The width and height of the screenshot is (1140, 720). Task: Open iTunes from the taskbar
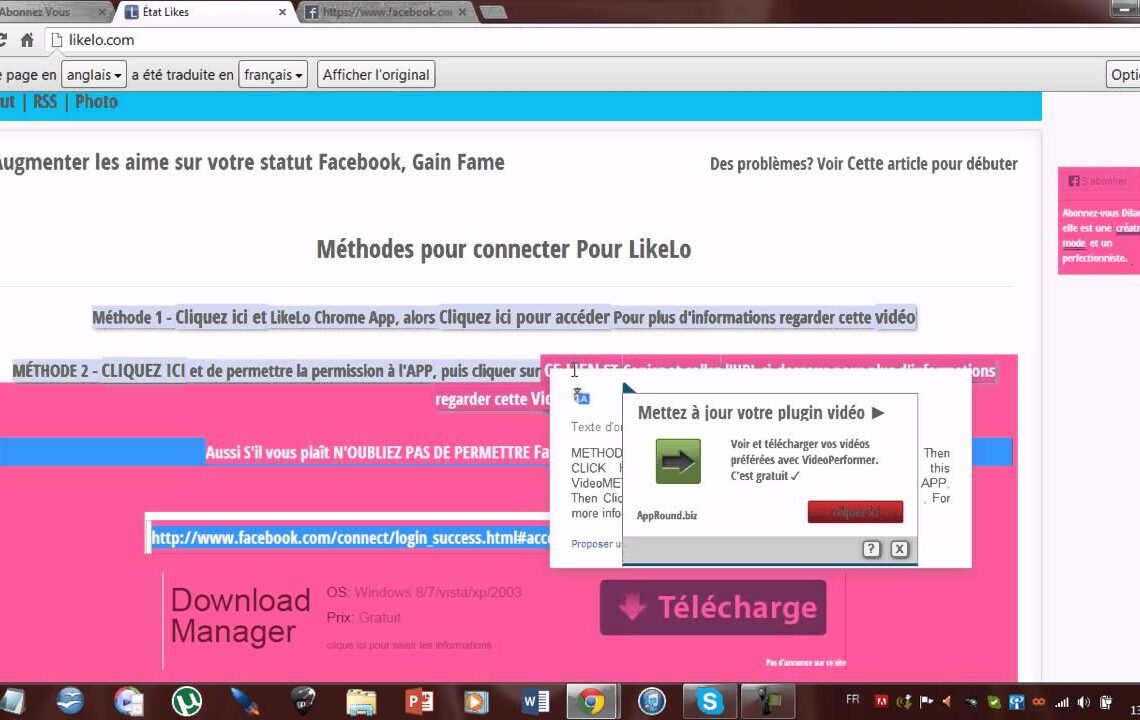(651, 701)
